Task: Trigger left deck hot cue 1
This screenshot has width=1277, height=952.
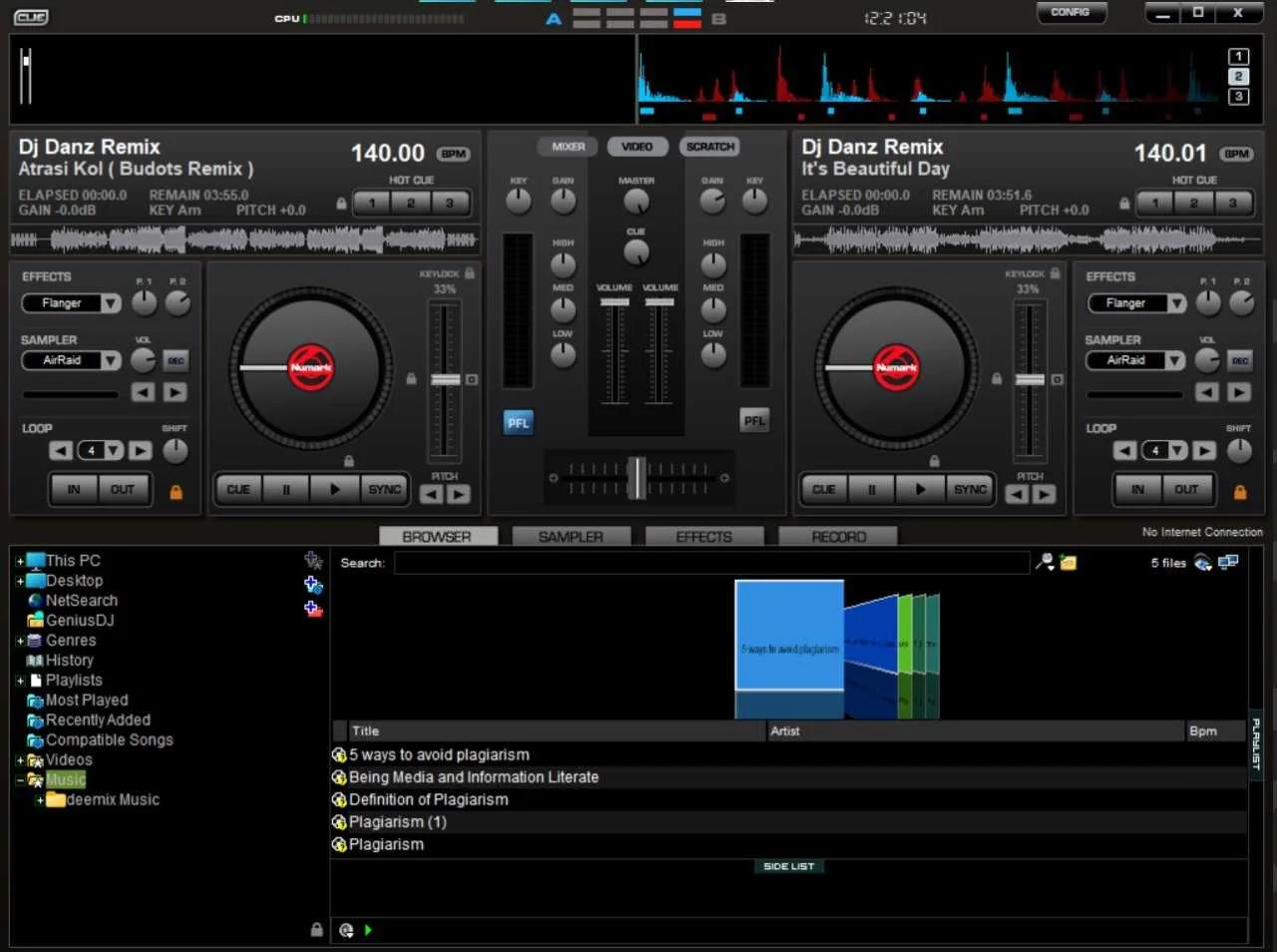Action: pyautogui.click(x=372, y=204)
